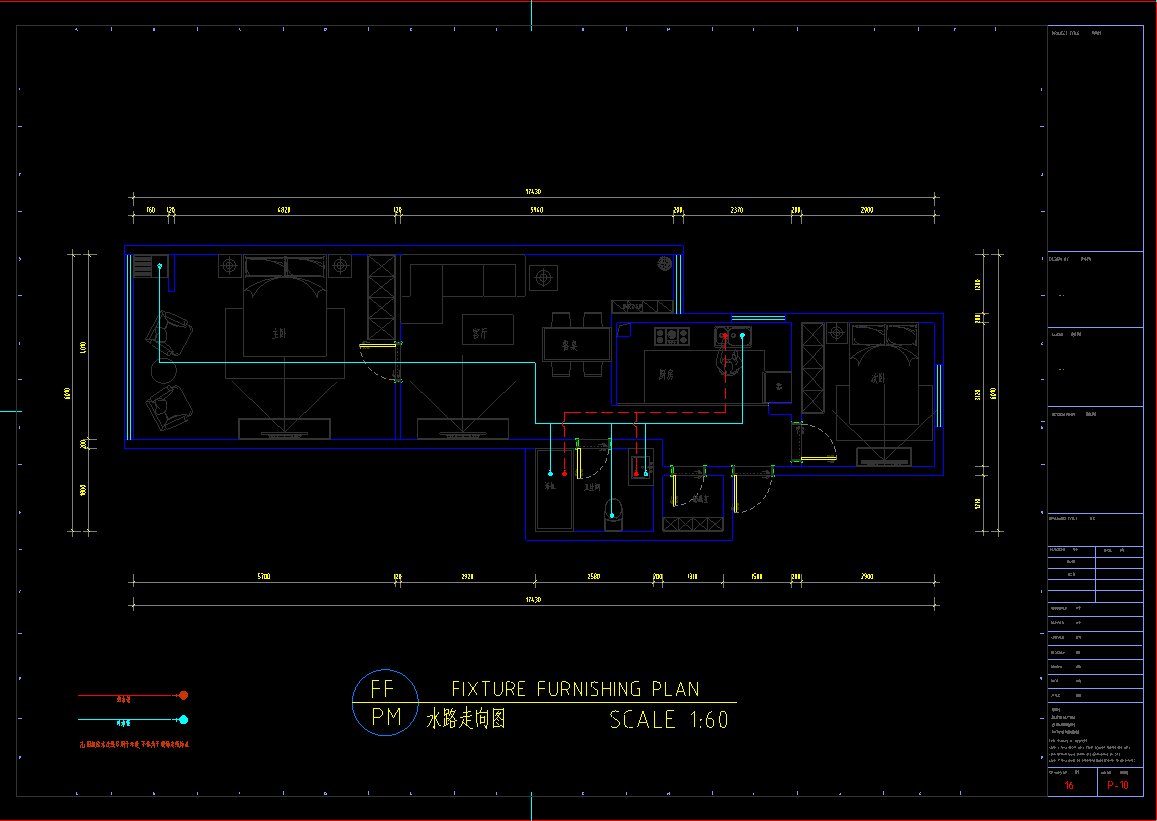Select the 厨房 kitchen label
Screen dimensions: 1157x821
pos(666,376)
